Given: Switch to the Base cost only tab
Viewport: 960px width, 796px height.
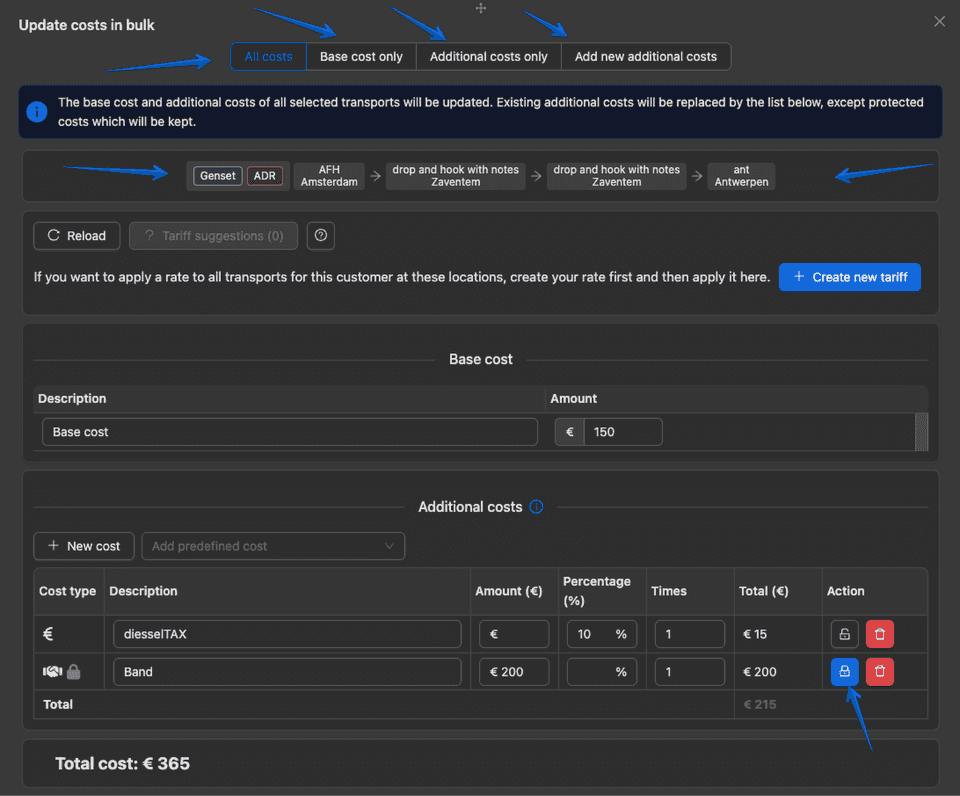Looking at the screenshot, I should (x=361, y=56).
